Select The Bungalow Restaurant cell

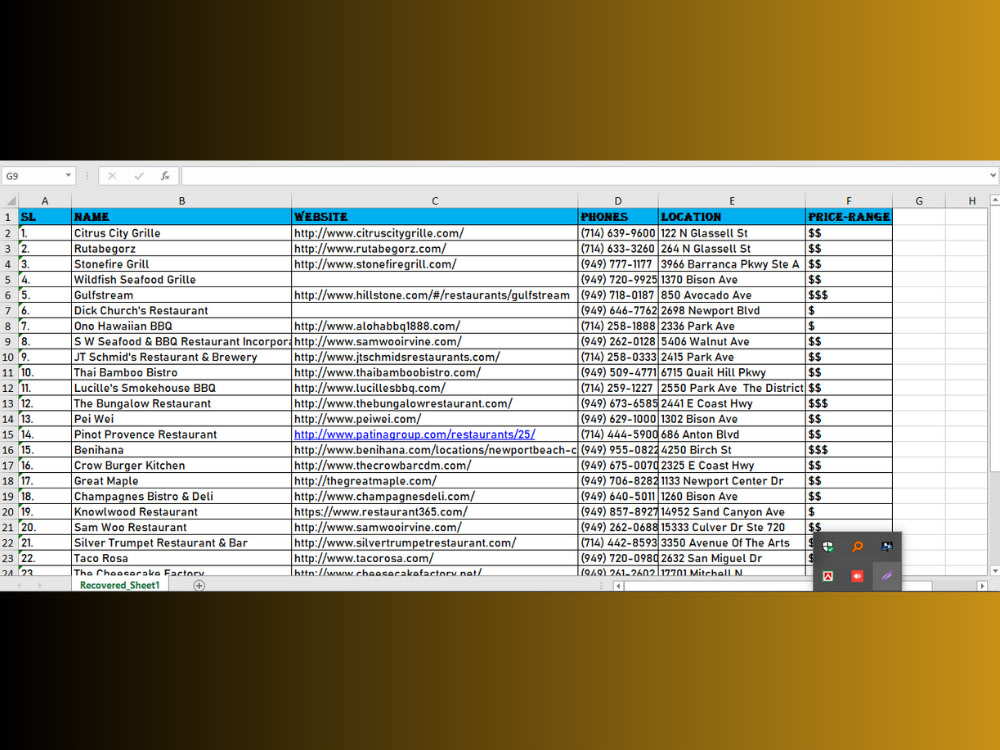click(181, 403)
